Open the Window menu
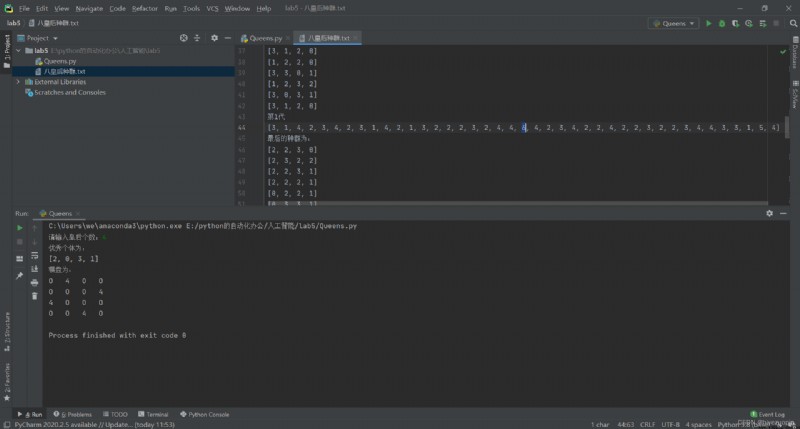The image size is (800, 429). [237, 9]
